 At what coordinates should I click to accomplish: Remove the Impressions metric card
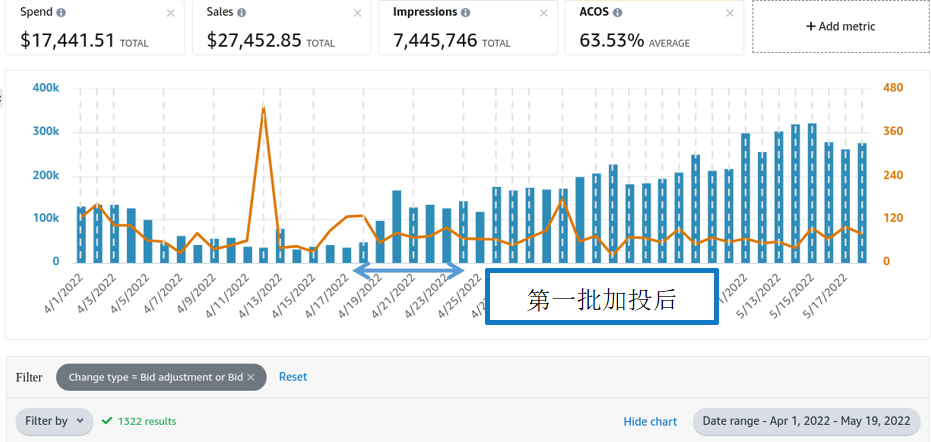click(544, 13)
